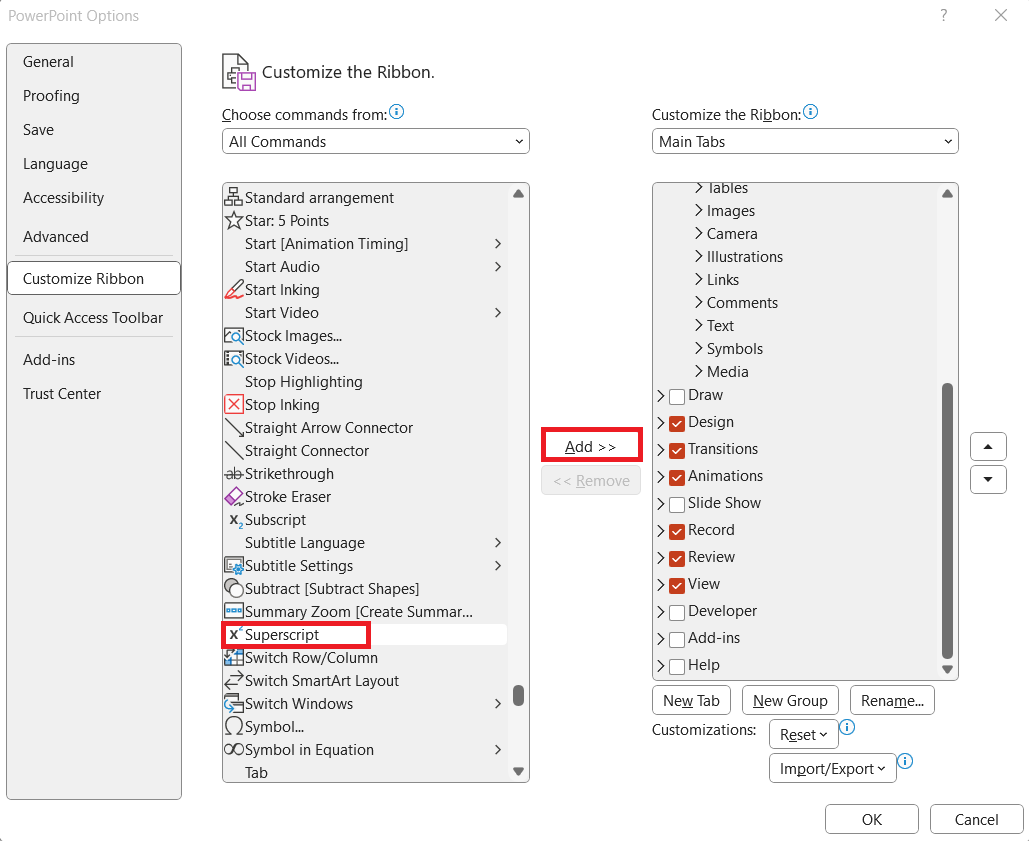Uncheck the Review tab checkbox
This screenshot has width=1029, height=841.
coord(677,558)
